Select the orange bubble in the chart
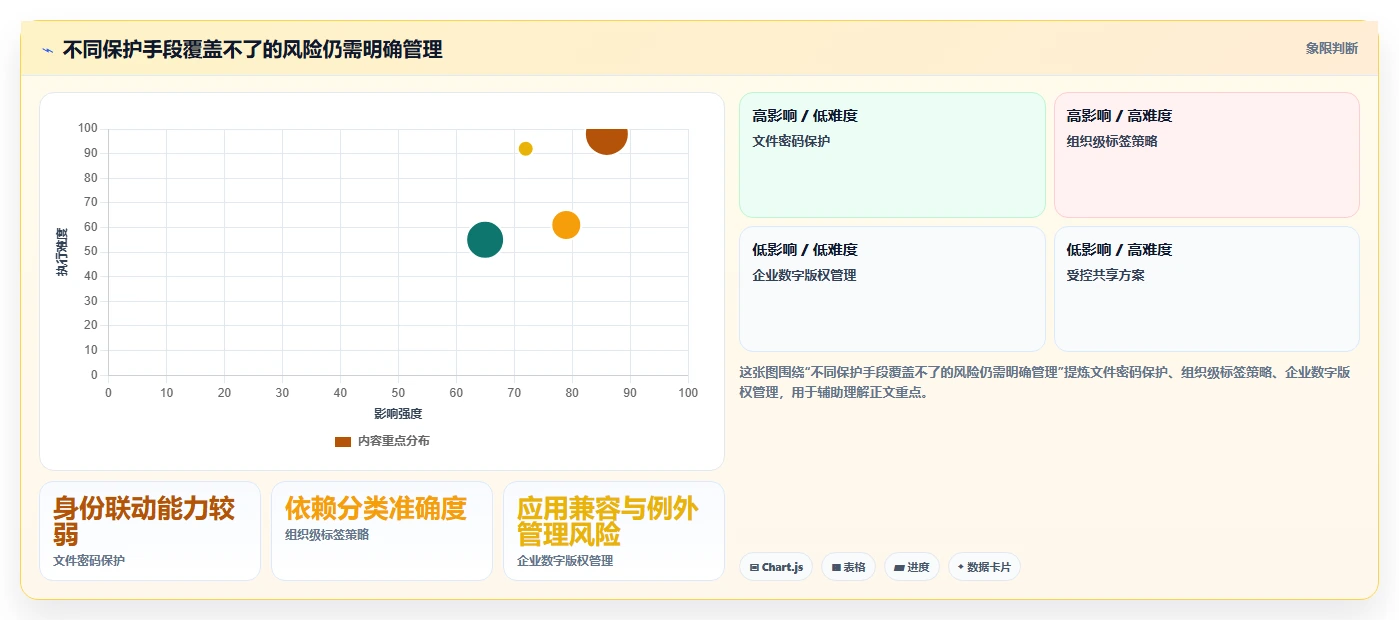 point(566,225)
